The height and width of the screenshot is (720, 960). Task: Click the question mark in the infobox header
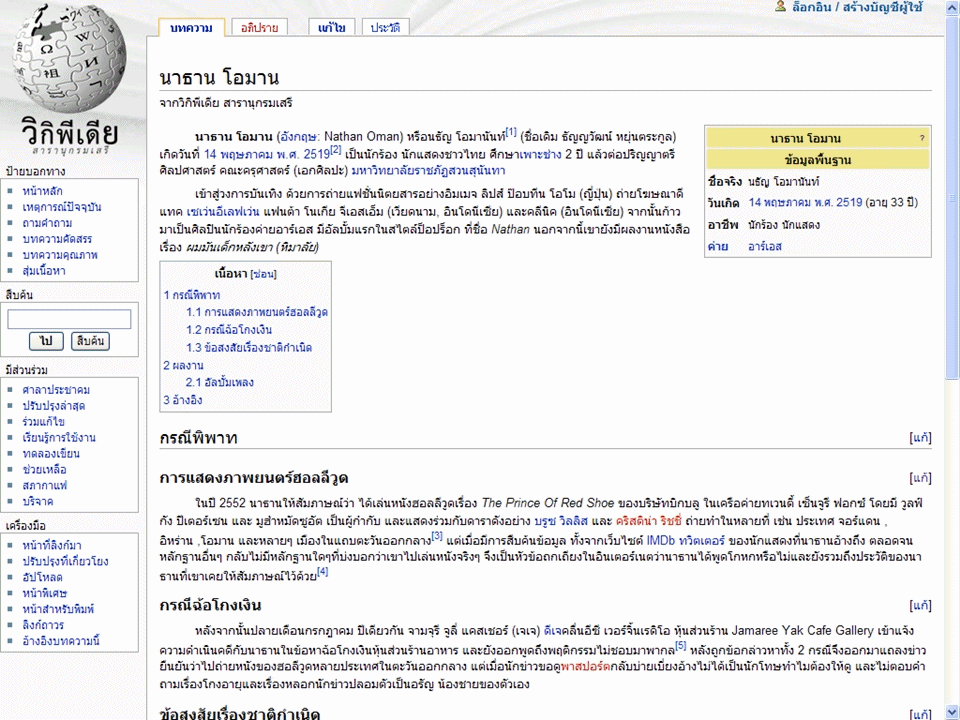click(921, 138)
